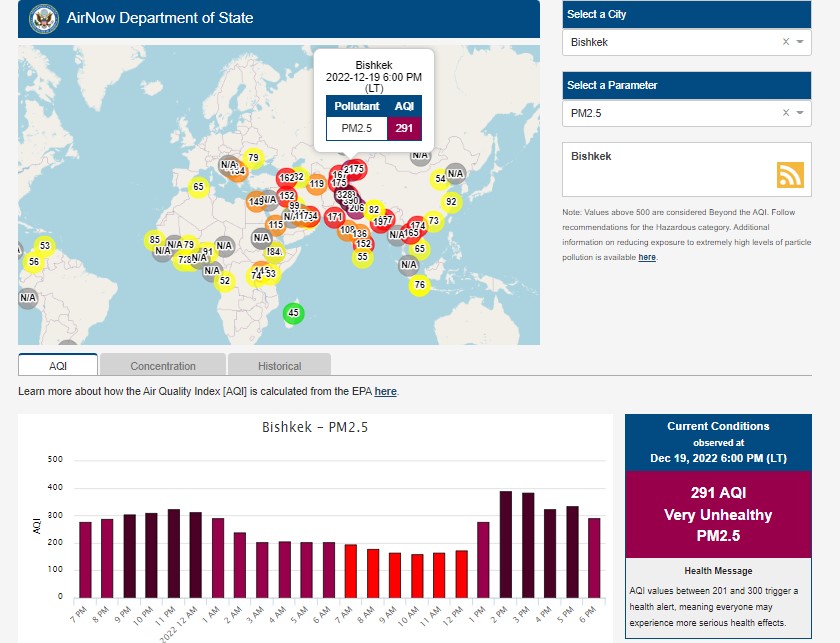Click the 2 PM bar in the chart
840x643 pixels.
(506, 544)
